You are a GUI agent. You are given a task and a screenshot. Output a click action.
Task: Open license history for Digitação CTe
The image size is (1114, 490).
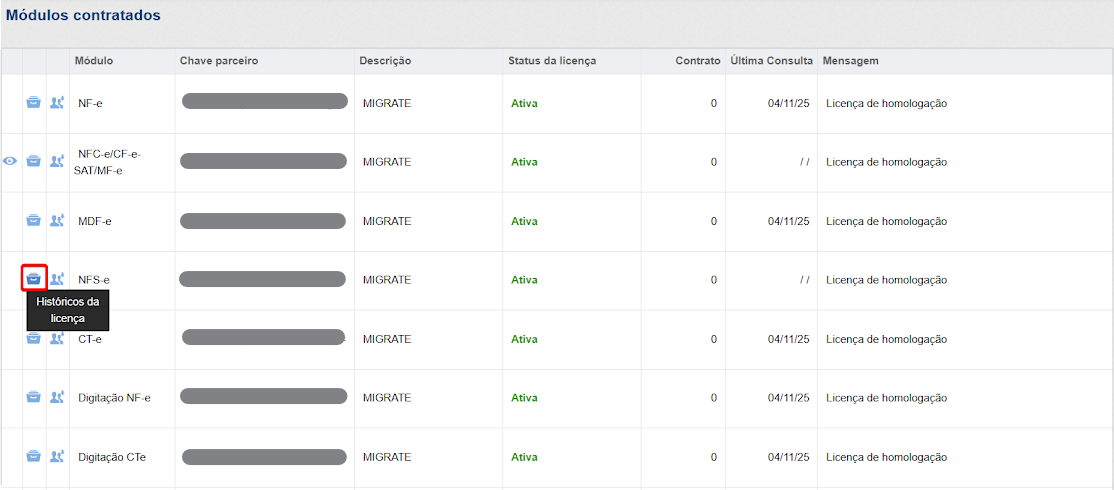click(33, 456)
